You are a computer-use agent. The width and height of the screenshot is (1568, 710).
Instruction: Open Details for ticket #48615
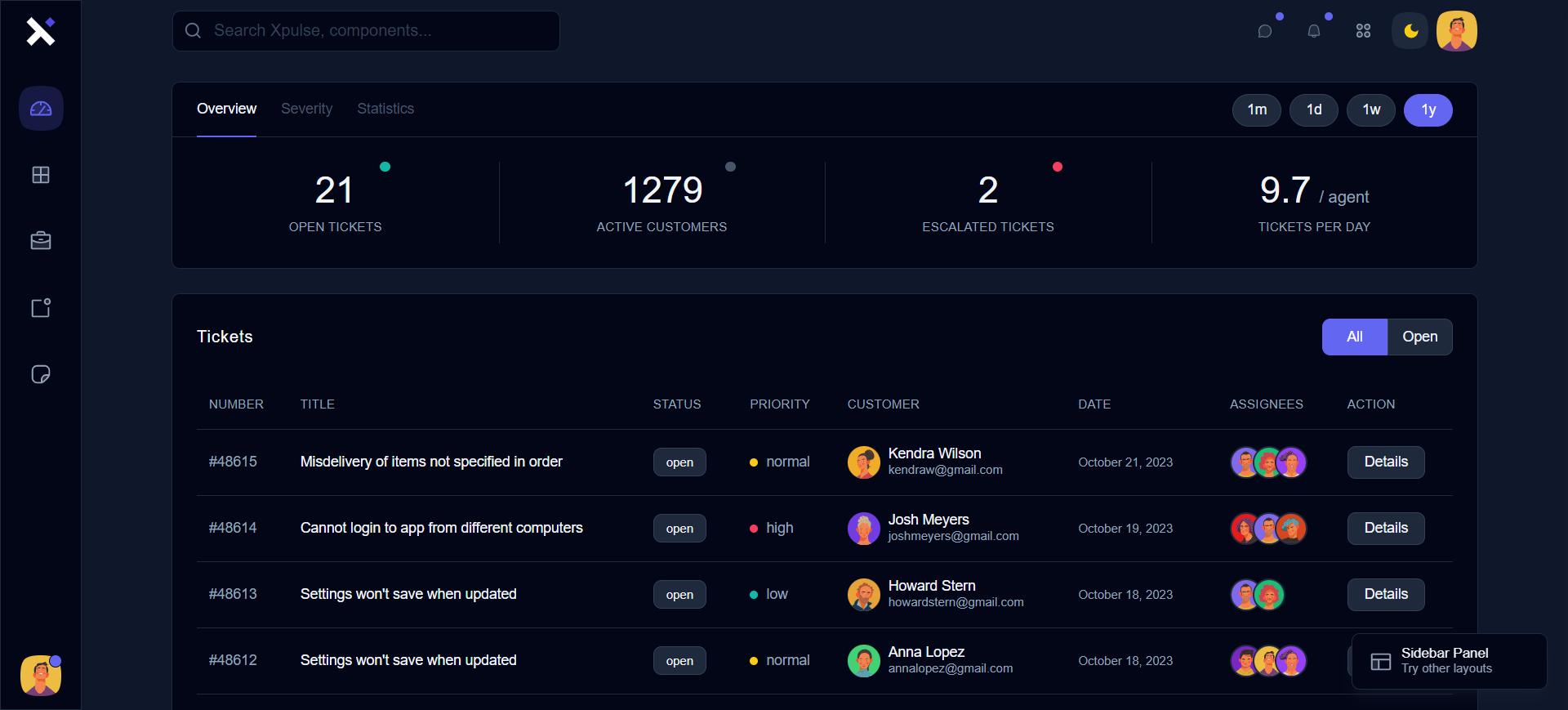(x=1386, y=462)
